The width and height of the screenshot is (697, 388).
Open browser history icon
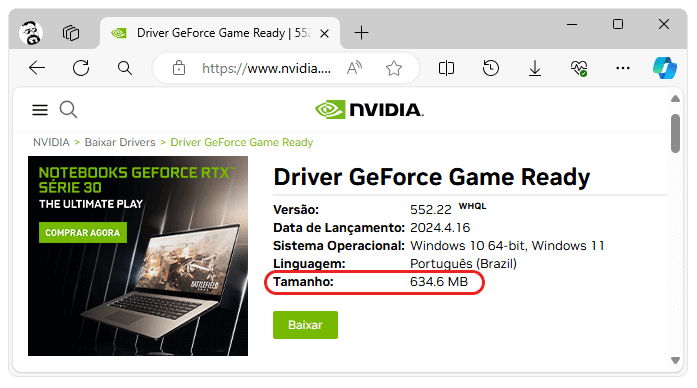coord(491,68)
